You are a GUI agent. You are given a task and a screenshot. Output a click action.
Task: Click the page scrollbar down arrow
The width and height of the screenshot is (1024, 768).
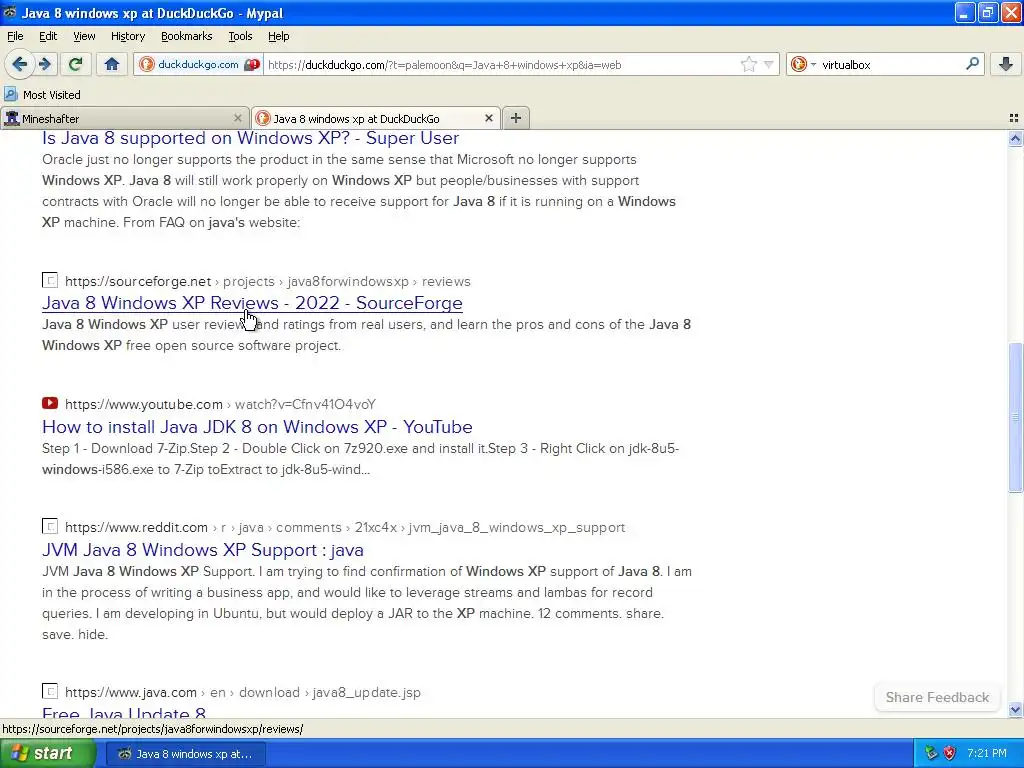1015,709
